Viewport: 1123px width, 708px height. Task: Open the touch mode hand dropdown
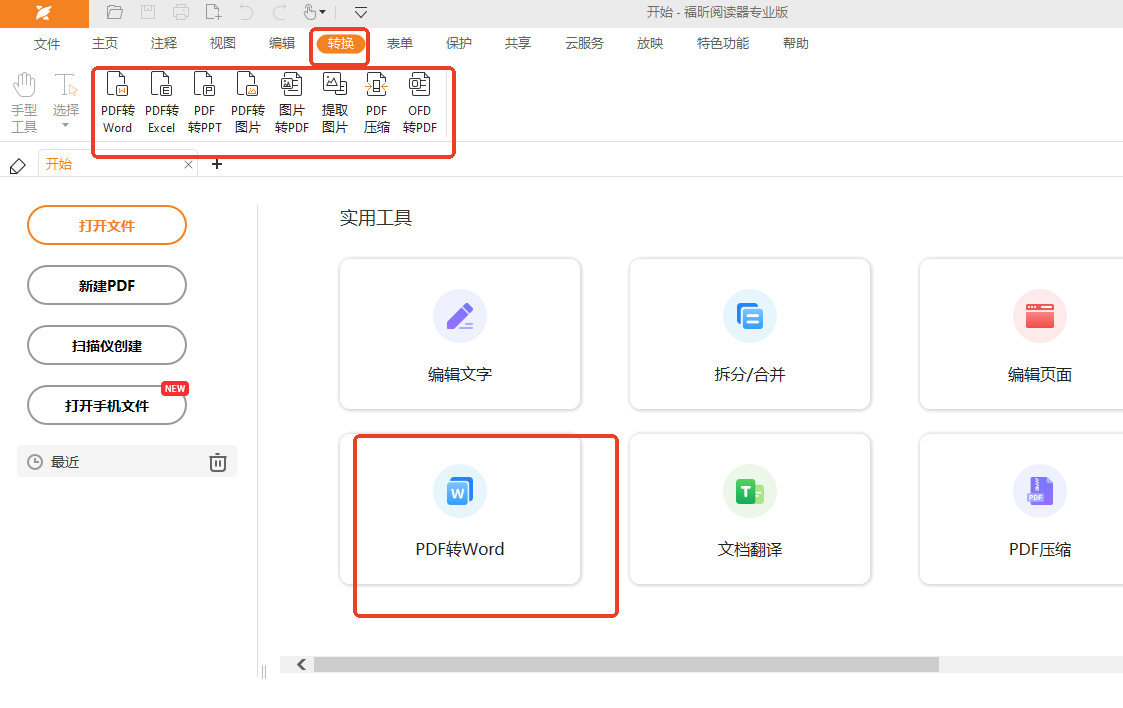coord(314,12)
